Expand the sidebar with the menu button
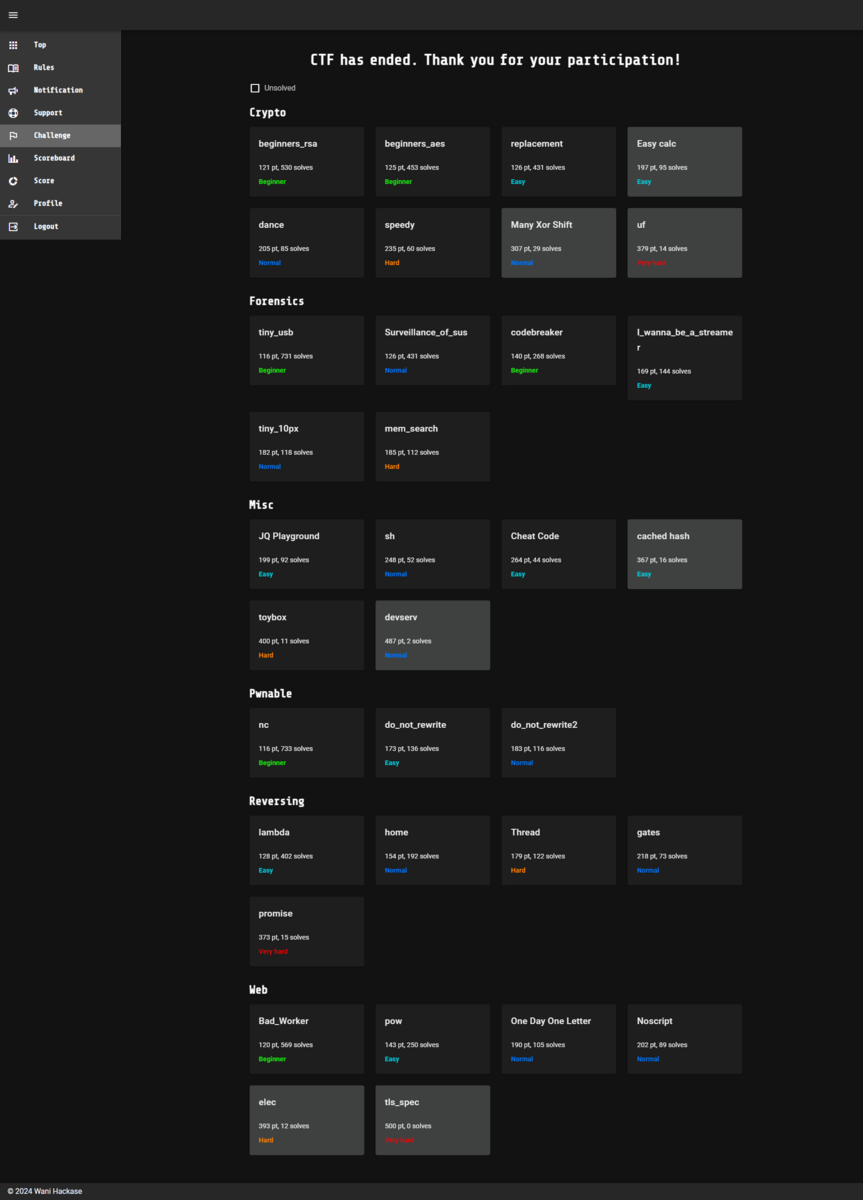 click(x=13, y=14)
